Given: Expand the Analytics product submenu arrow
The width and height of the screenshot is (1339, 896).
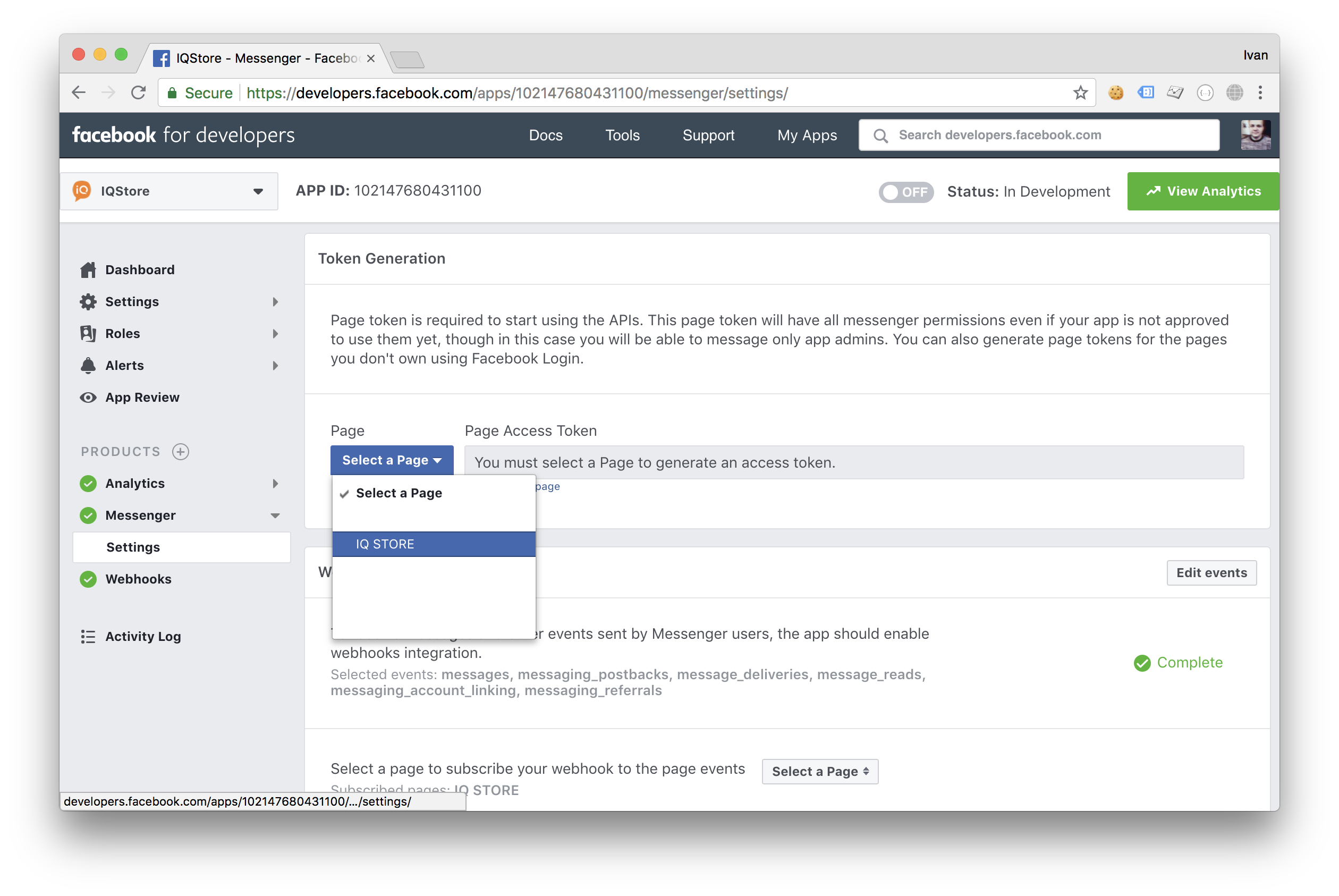Looking at the screenshot, I should (x=275, y=484).
